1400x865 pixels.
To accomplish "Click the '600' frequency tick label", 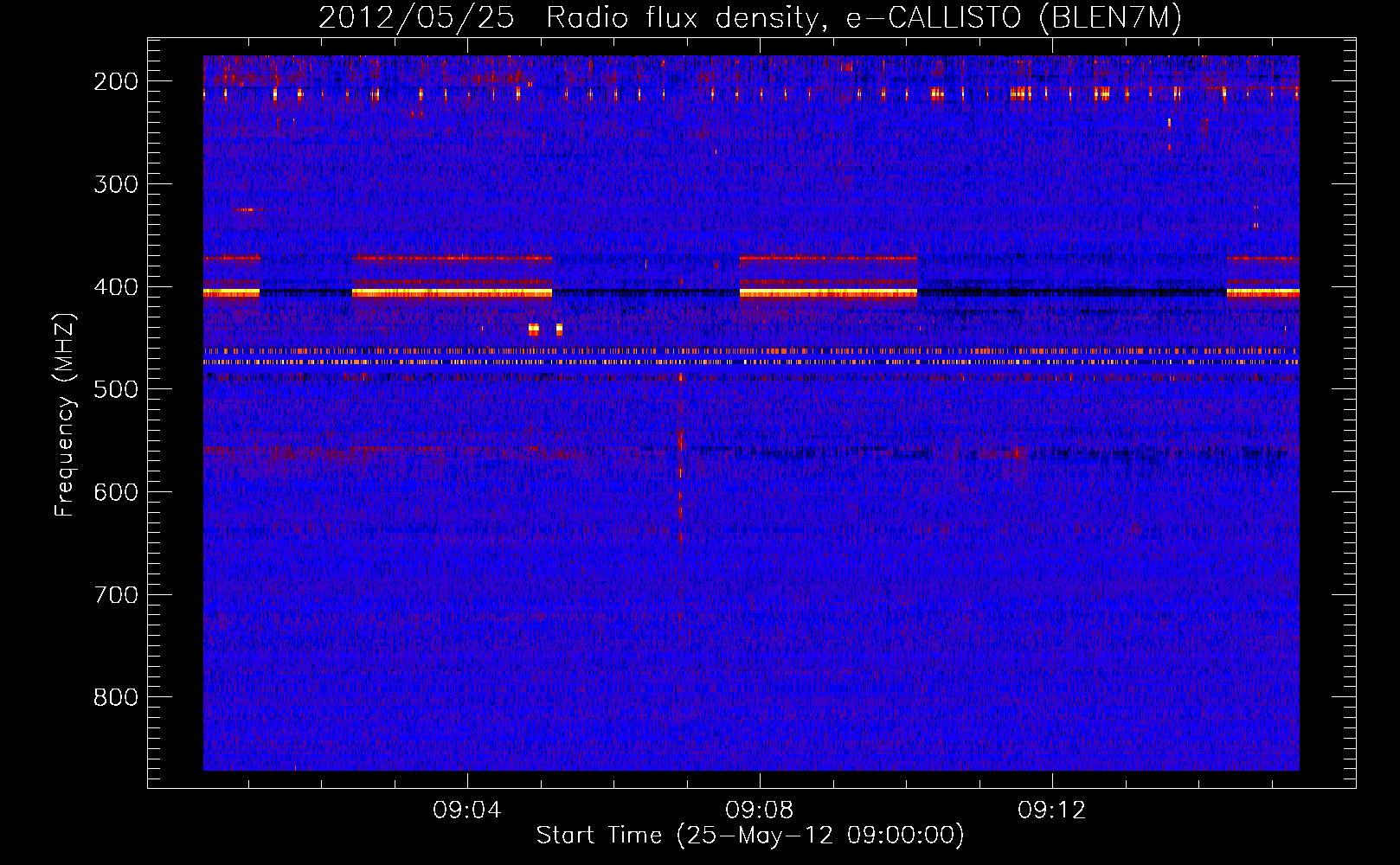I will coord(116,492).
